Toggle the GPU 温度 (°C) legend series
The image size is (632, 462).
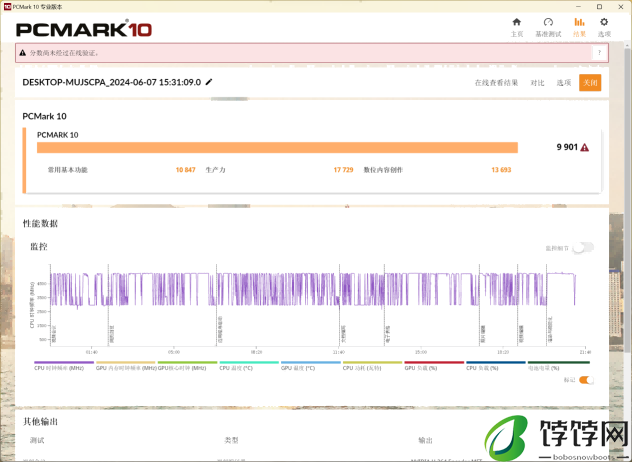pyautogui.click(x=311, y=366)
